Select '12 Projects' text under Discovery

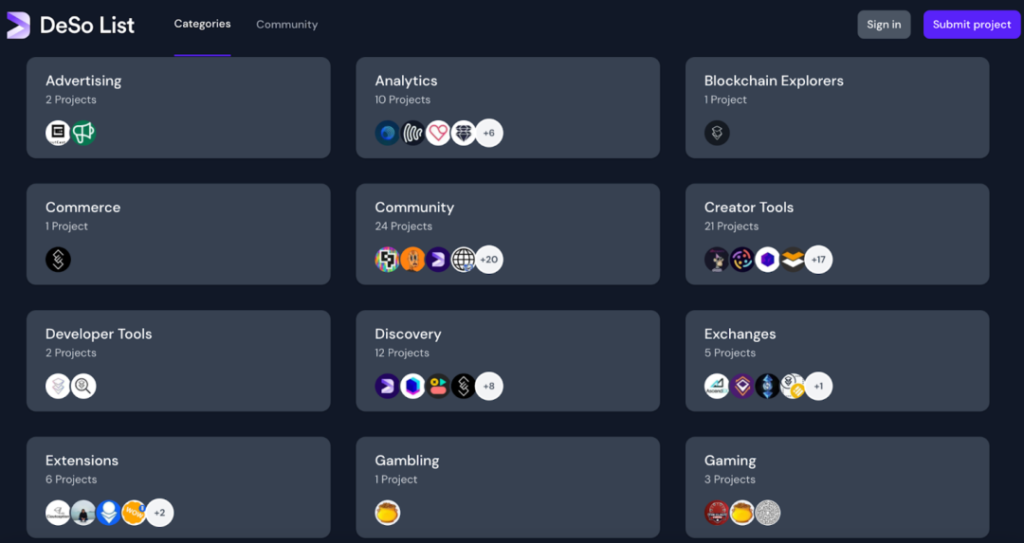[x=402, y=353]
